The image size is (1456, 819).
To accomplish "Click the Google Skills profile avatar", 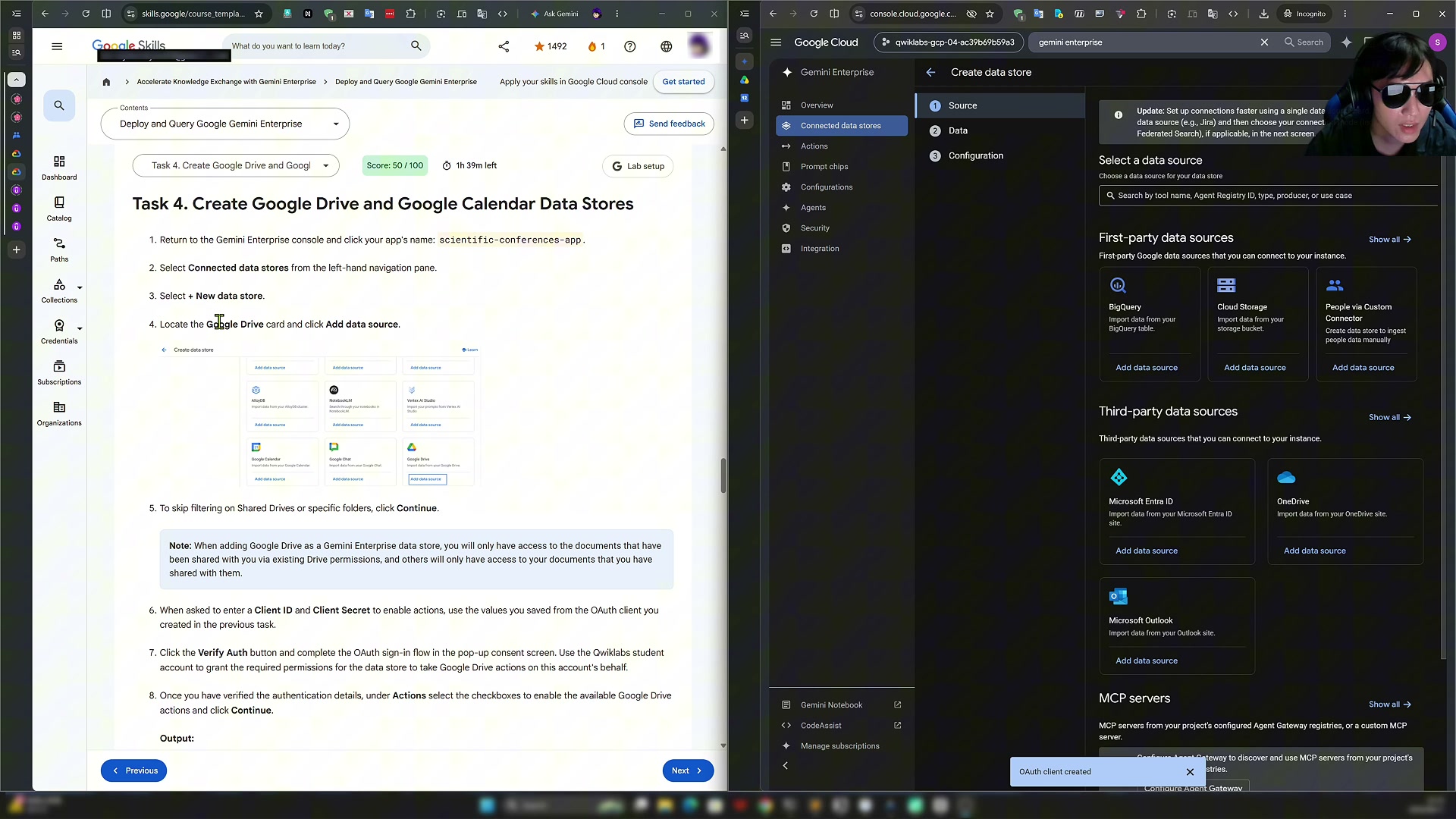I will [x=699, y=46].
